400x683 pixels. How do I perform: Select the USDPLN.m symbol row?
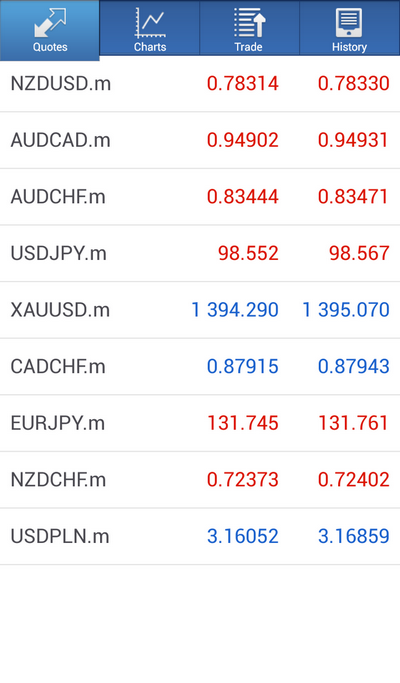[200, 536]
